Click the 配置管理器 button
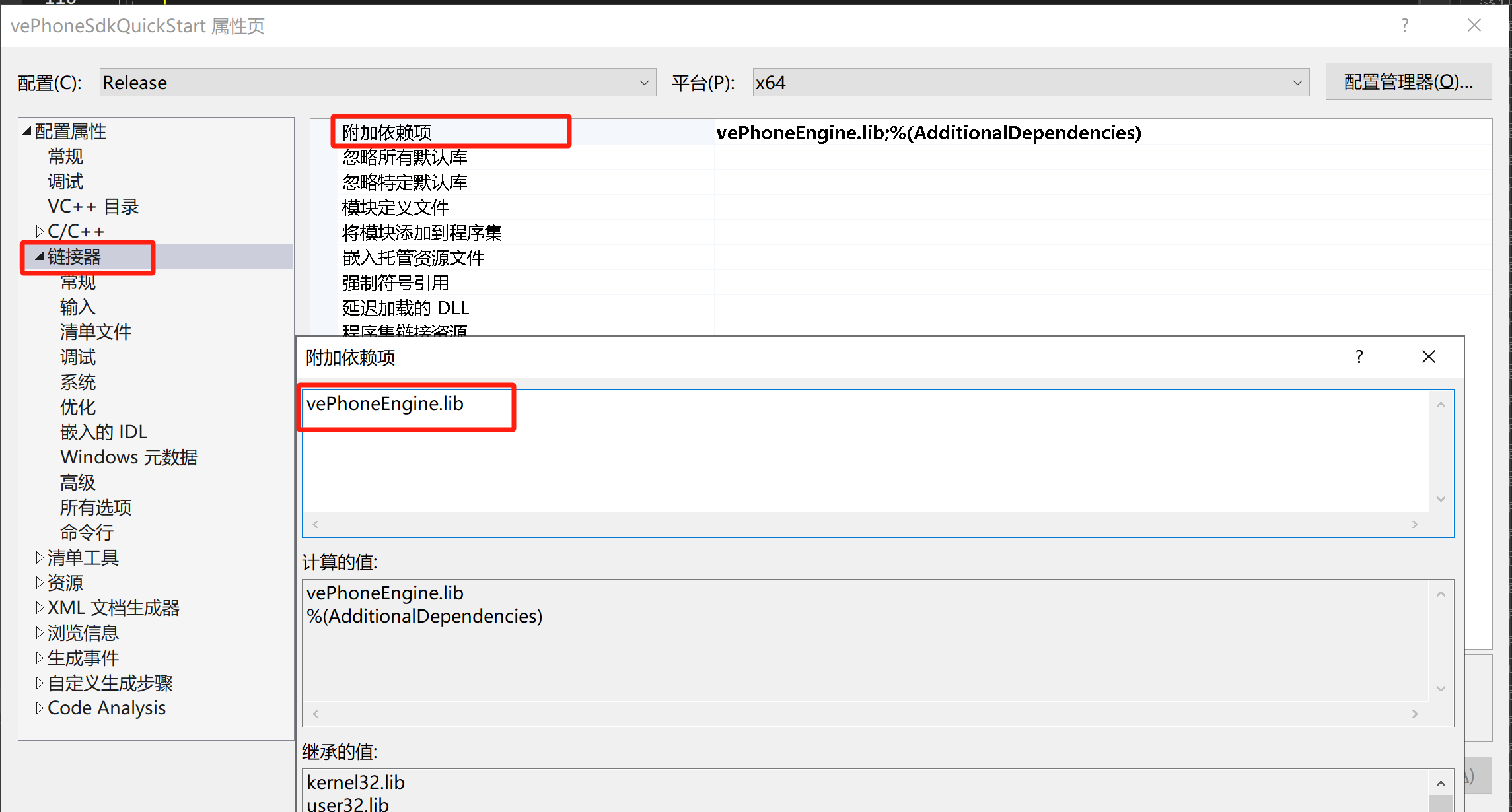This screenshot has height=812, width=1512. click(1408, 82)
